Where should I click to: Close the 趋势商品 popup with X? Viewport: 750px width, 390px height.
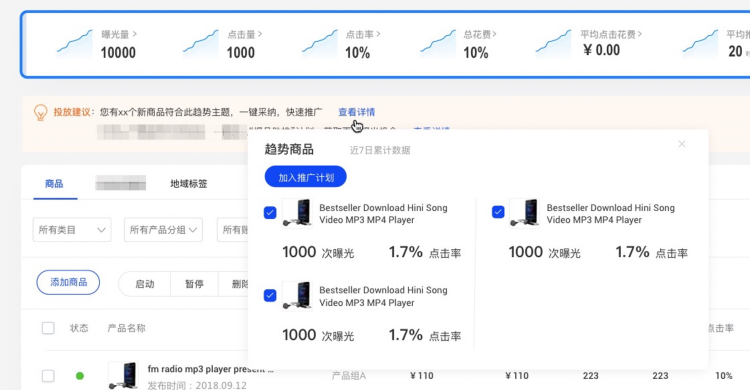[682, 144]
